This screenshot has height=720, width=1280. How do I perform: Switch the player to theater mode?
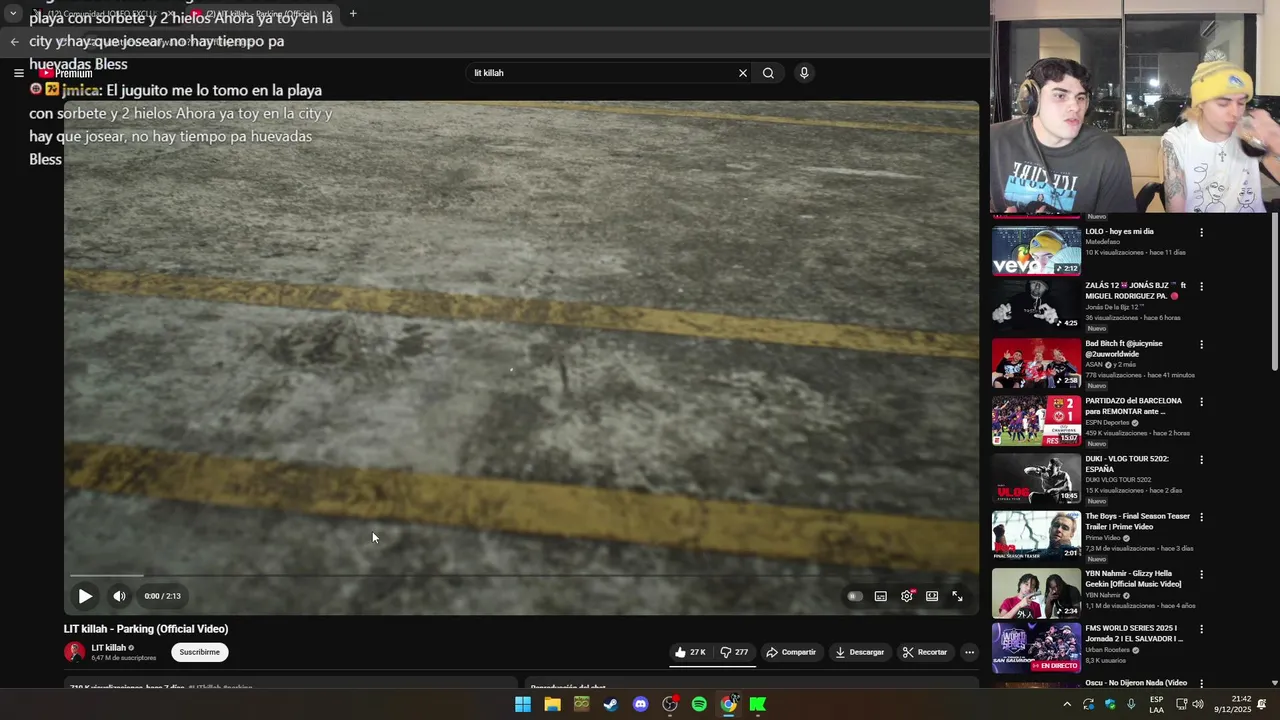[932, 596]
